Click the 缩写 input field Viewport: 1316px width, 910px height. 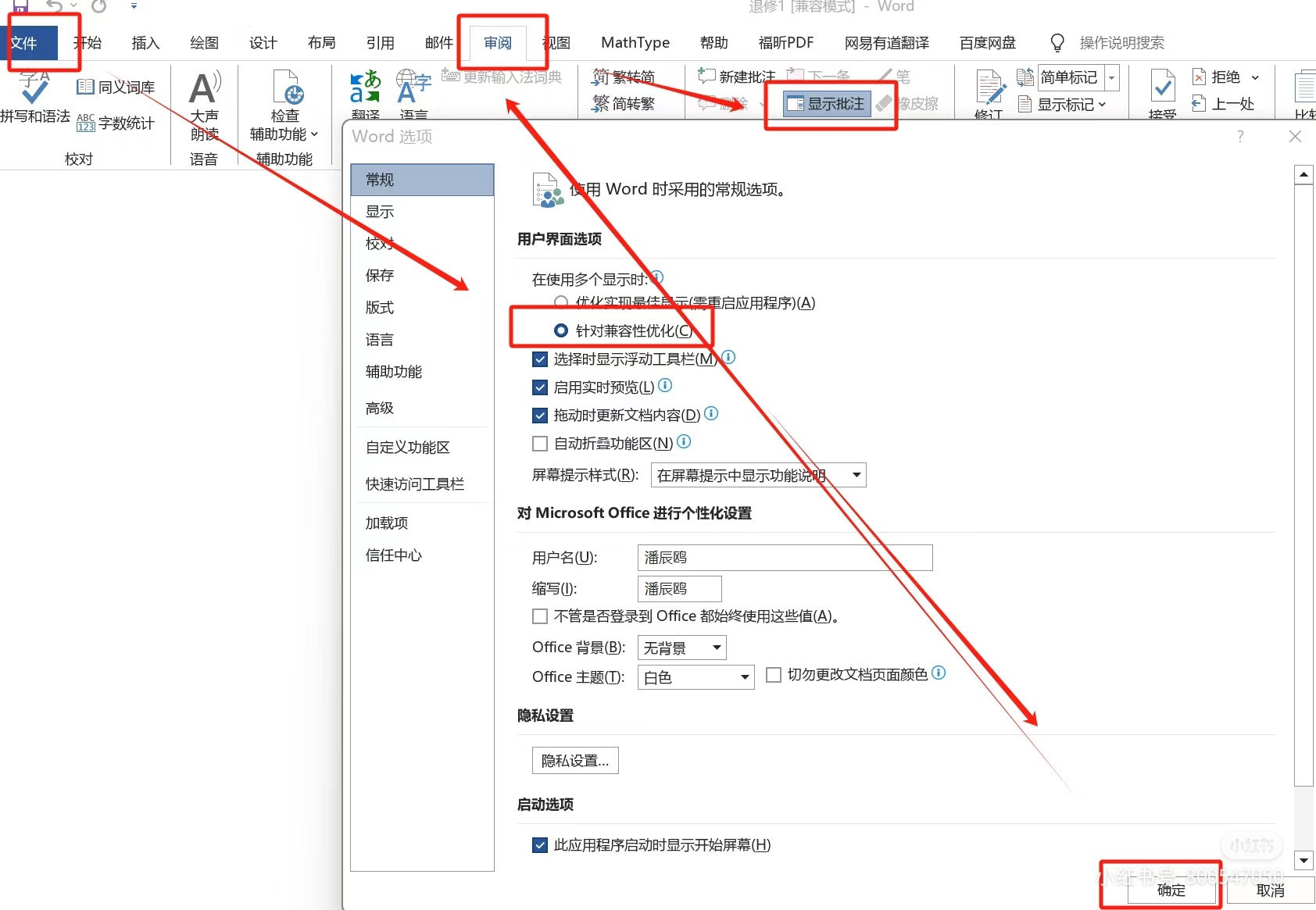[x=680, y=588]
